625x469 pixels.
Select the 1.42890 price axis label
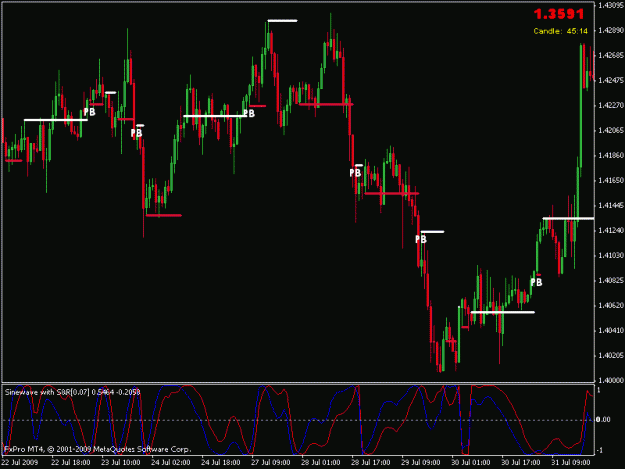point(610,30)
